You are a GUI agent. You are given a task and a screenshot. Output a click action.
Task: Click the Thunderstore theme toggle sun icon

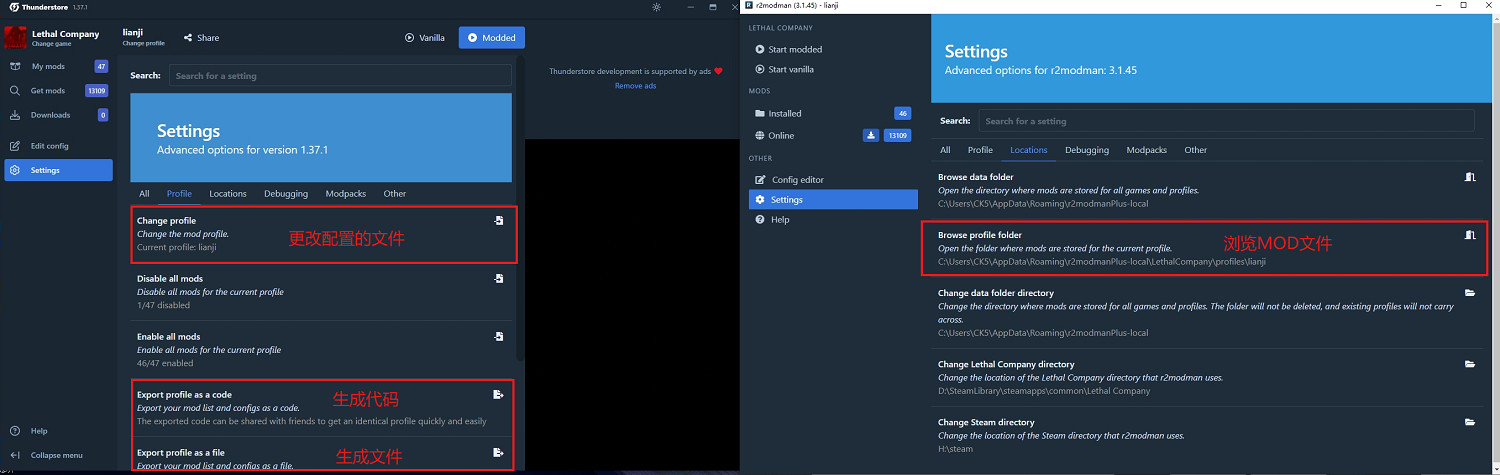point(656,7)
